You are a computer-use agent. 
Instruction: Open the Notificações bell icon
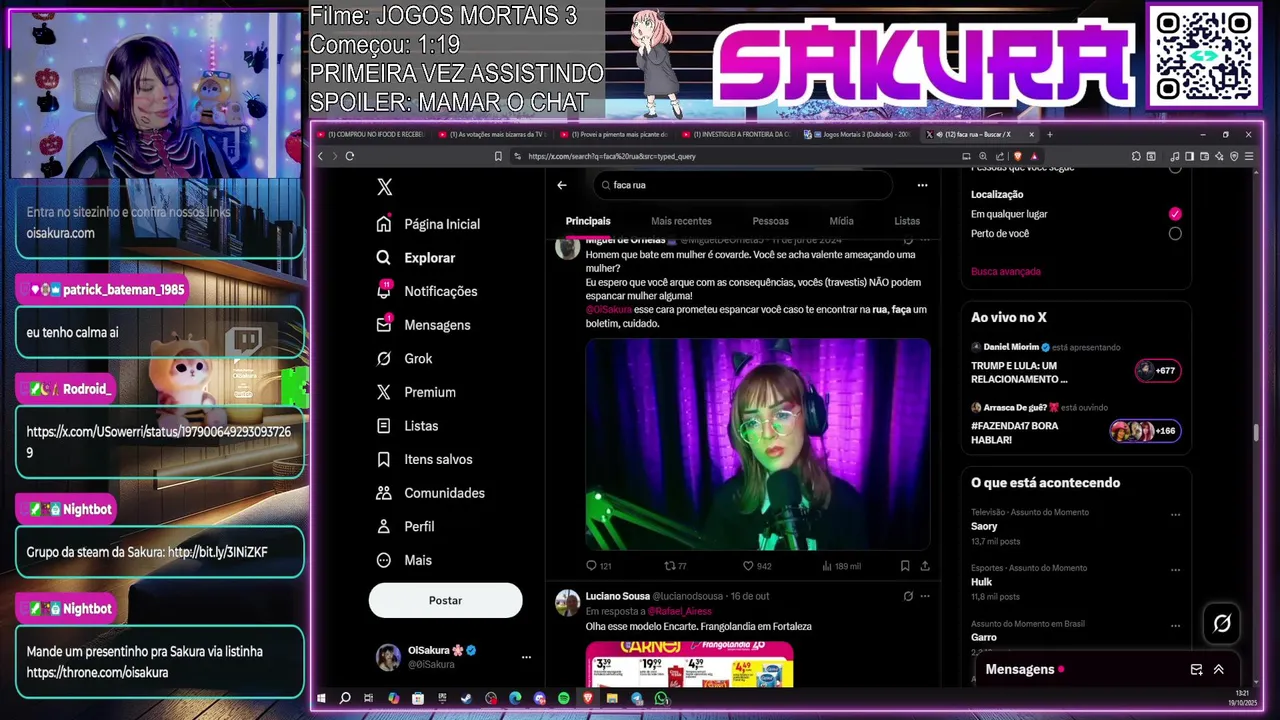[384, 291]
